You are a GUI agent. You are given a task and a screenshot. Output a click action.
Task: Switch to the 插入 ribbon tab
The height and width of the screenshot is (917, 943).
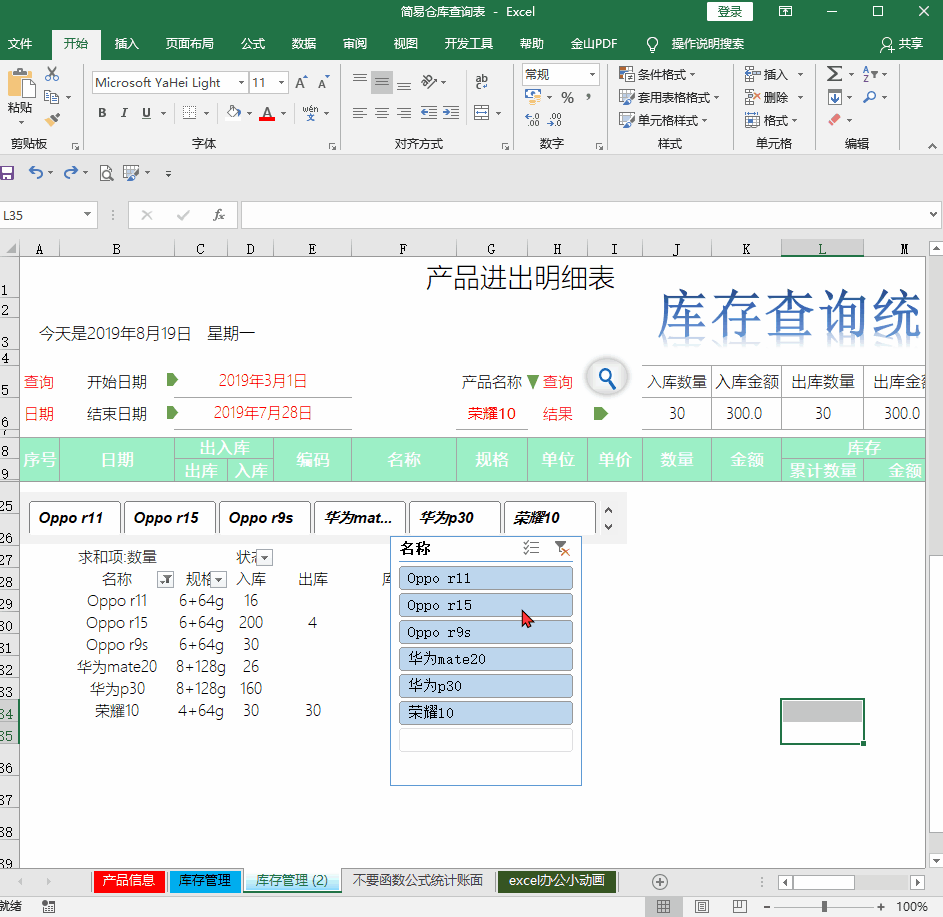click(126, 43)
